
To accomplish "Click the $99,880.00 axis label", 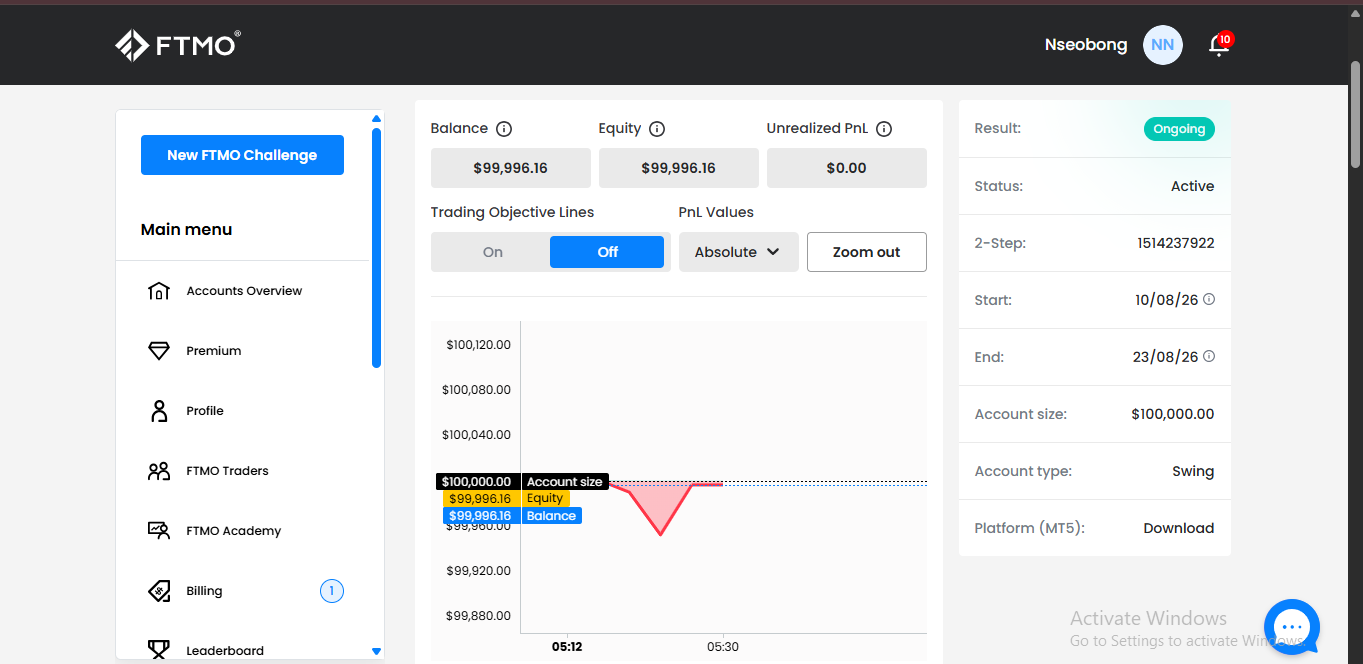I will point(478,616).
